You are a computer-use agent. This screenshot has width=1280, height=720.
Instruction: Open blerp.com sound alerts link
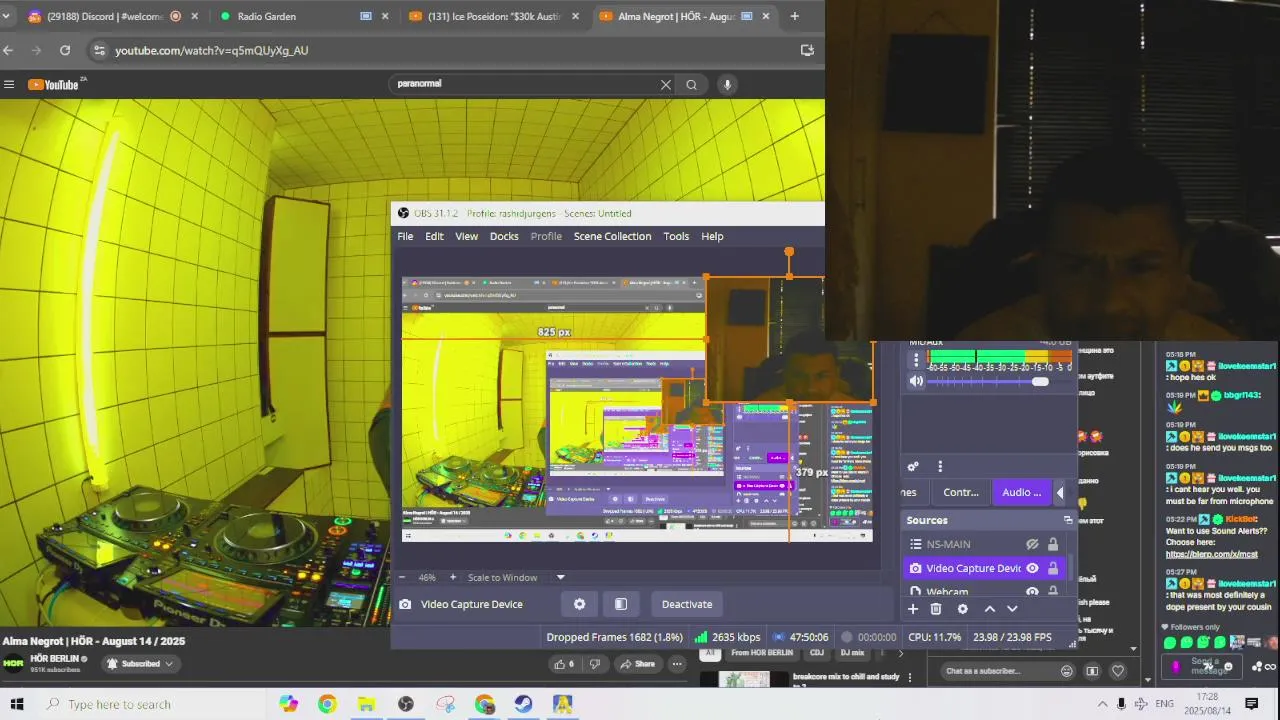tap(1212, 554)
